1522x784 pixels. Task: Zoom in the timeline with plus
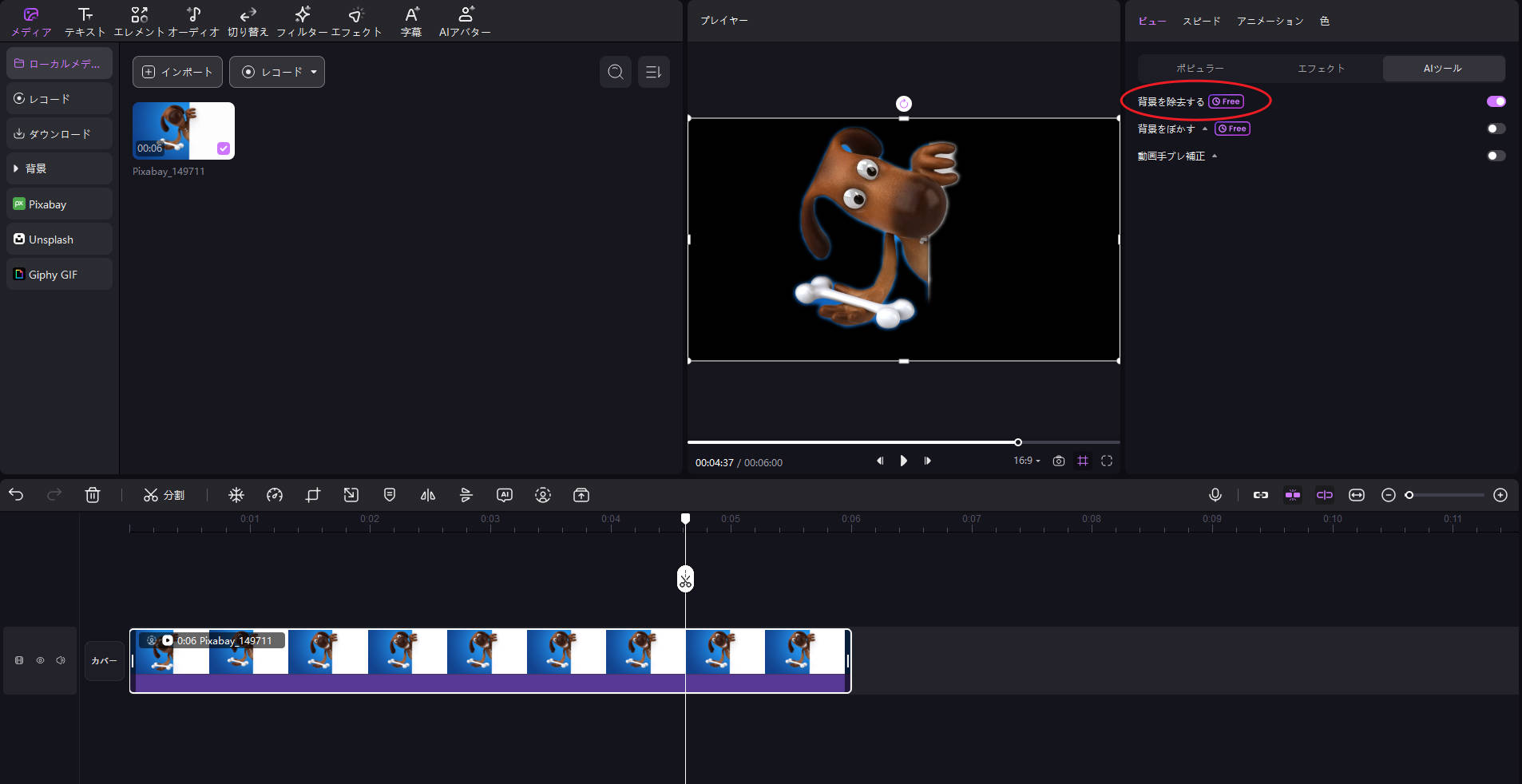point(1500,495)
